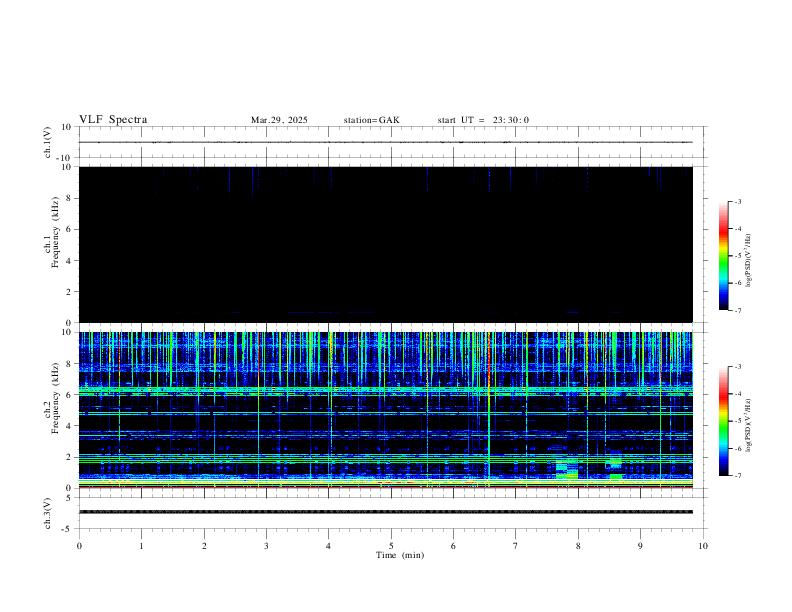Click time axis tick label '5'

coord(391,546)
